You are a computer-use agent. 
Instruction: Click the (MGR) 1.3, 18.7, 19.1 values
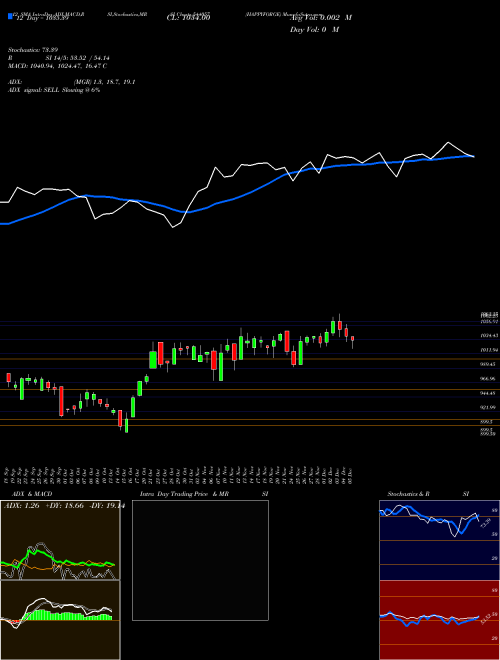[104, 82]
